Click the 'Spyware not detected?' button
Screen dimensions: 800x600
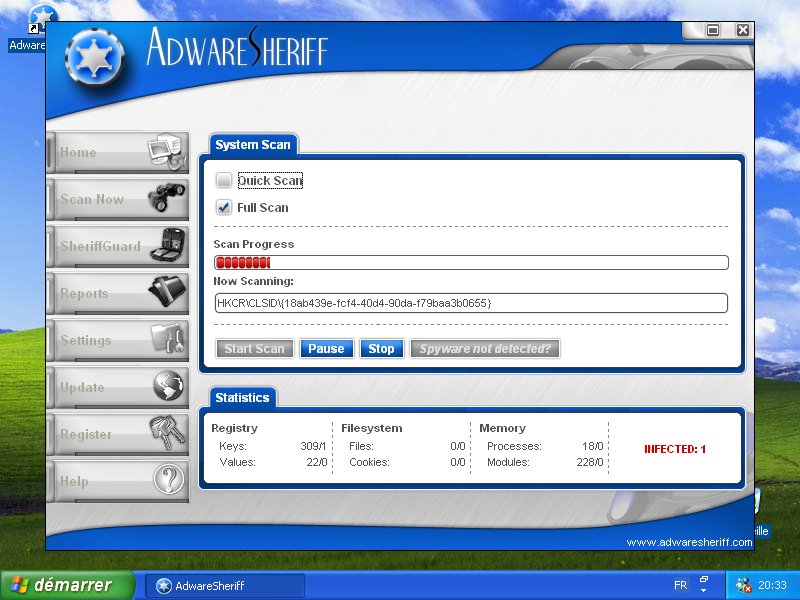[485, 348]
